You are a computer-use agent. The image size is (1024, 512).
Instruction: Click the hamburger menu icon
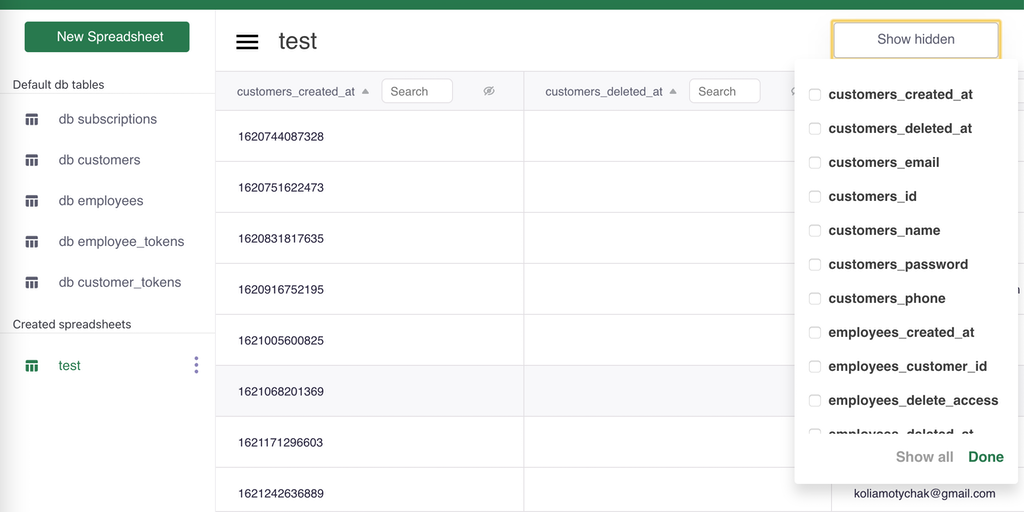[x=247, y=41]
